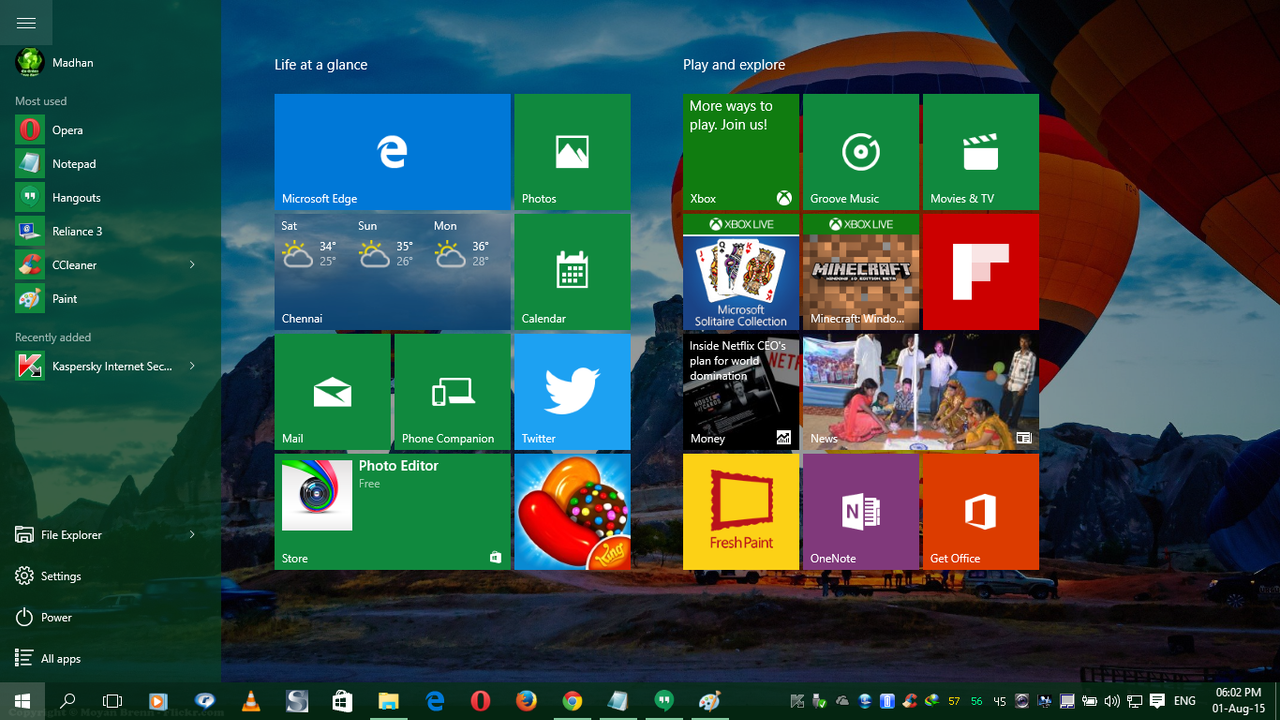
Task: Open File Explorer from the taskbar
Action: [x=388, y=701]
